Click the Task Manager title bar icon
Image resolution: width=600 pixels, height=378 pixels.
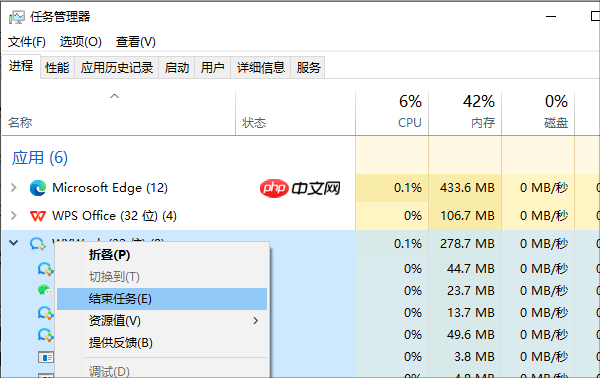17,17
